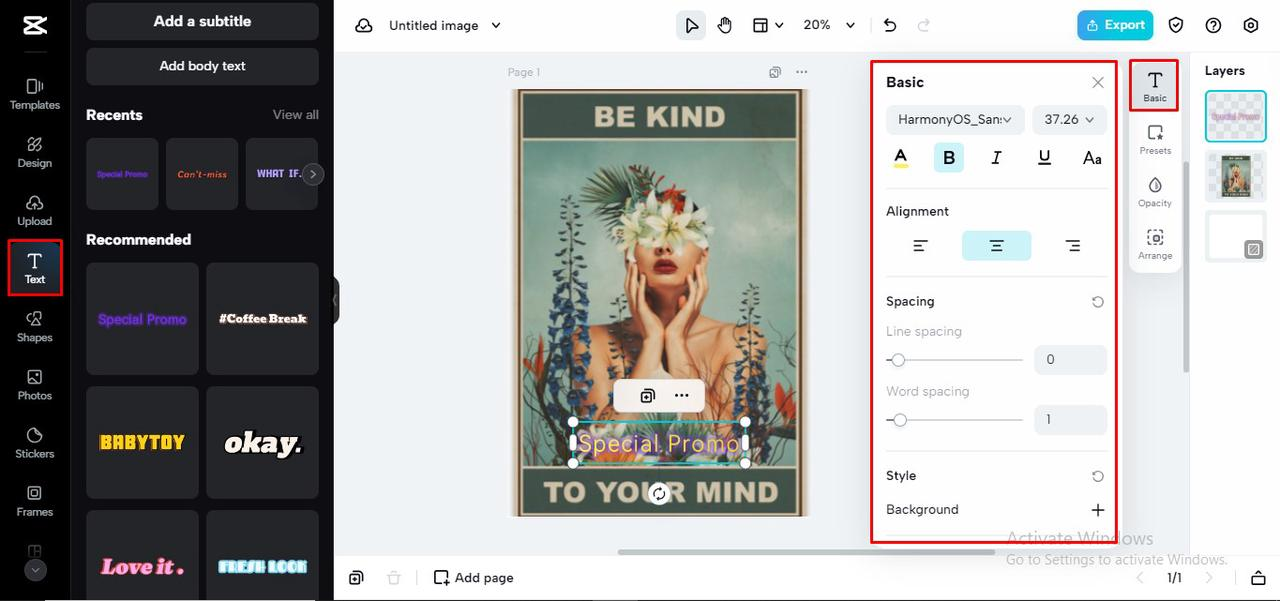Open the 20% zoom level dropdown

[829, 25]
